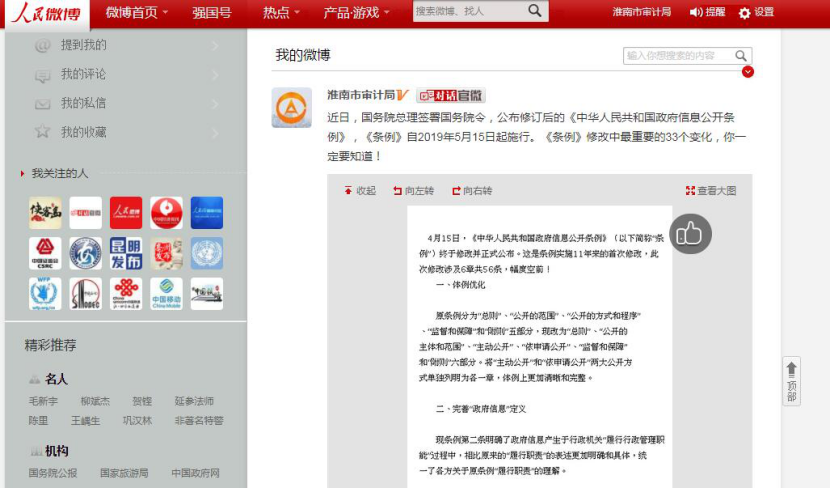Screen dimensions: 831x488
Task: Collapse the image with 收起
Action: pyautogui.click(x=359, y=191)
